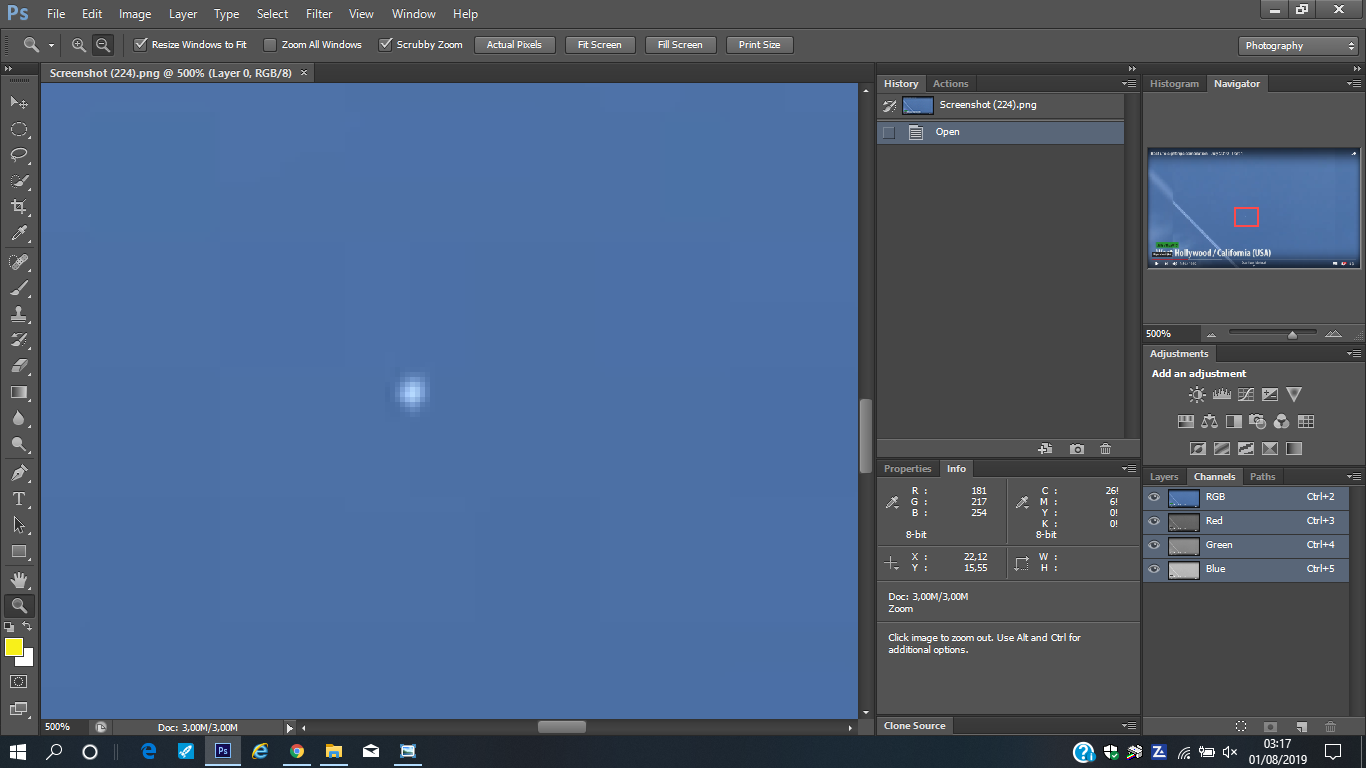
Task: Pick the Eyedropper tool
Action: click(x=19, y=234)
